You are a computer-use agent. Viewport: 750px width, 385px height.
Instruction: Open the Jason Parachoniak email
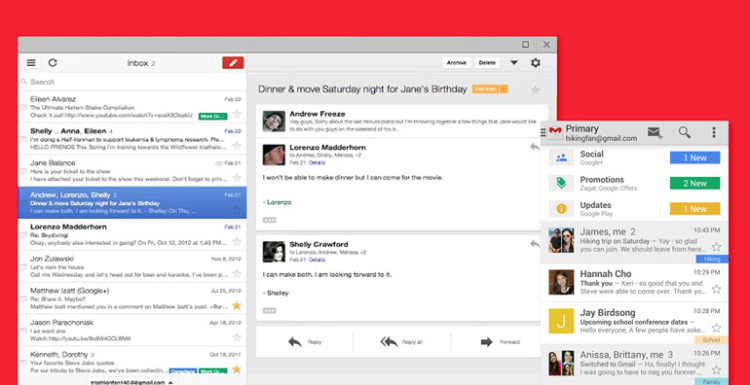pyautogui.click(x=132, y=330)
